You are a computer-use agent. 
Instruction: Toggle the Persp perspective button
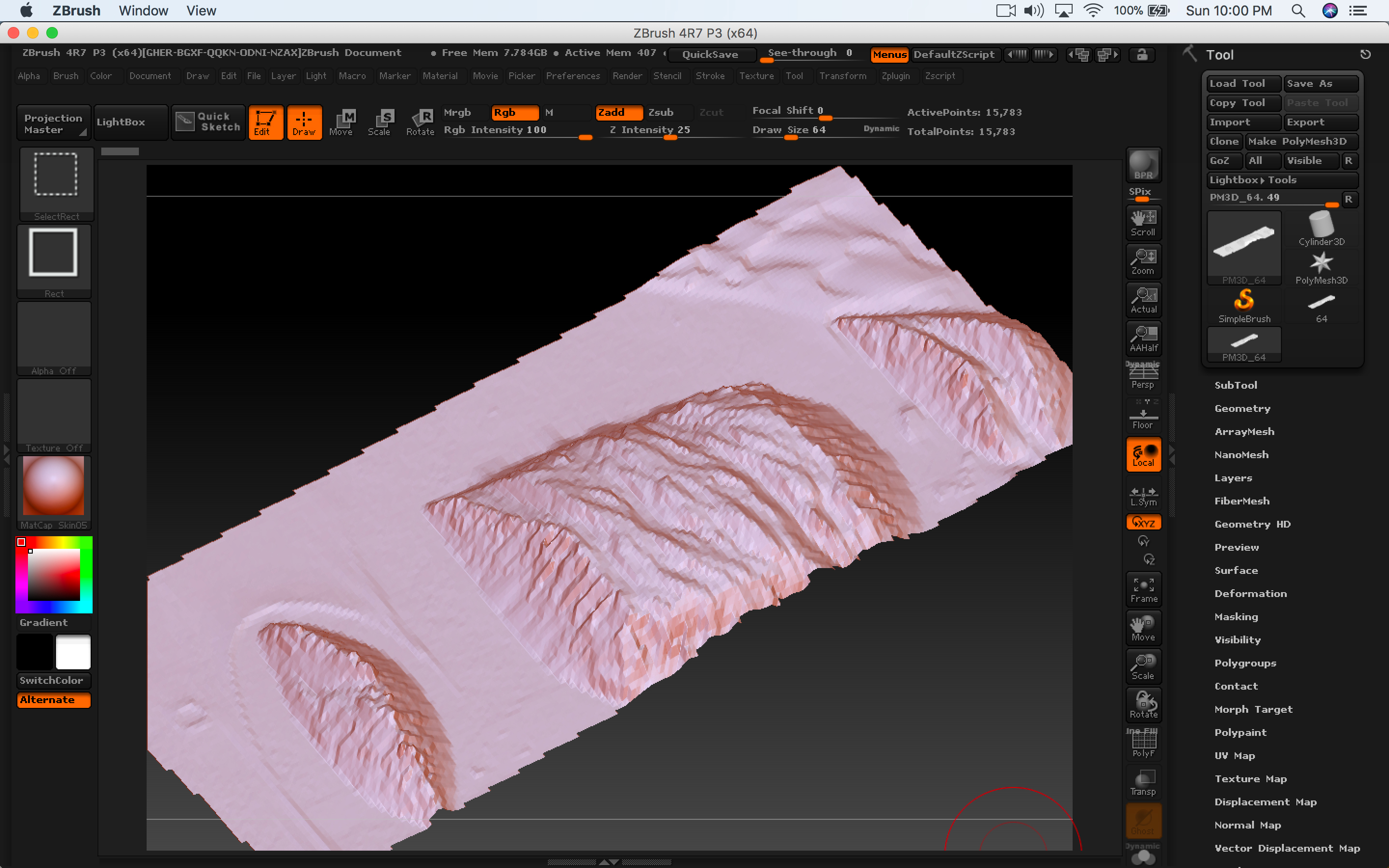pos(1144,377)
